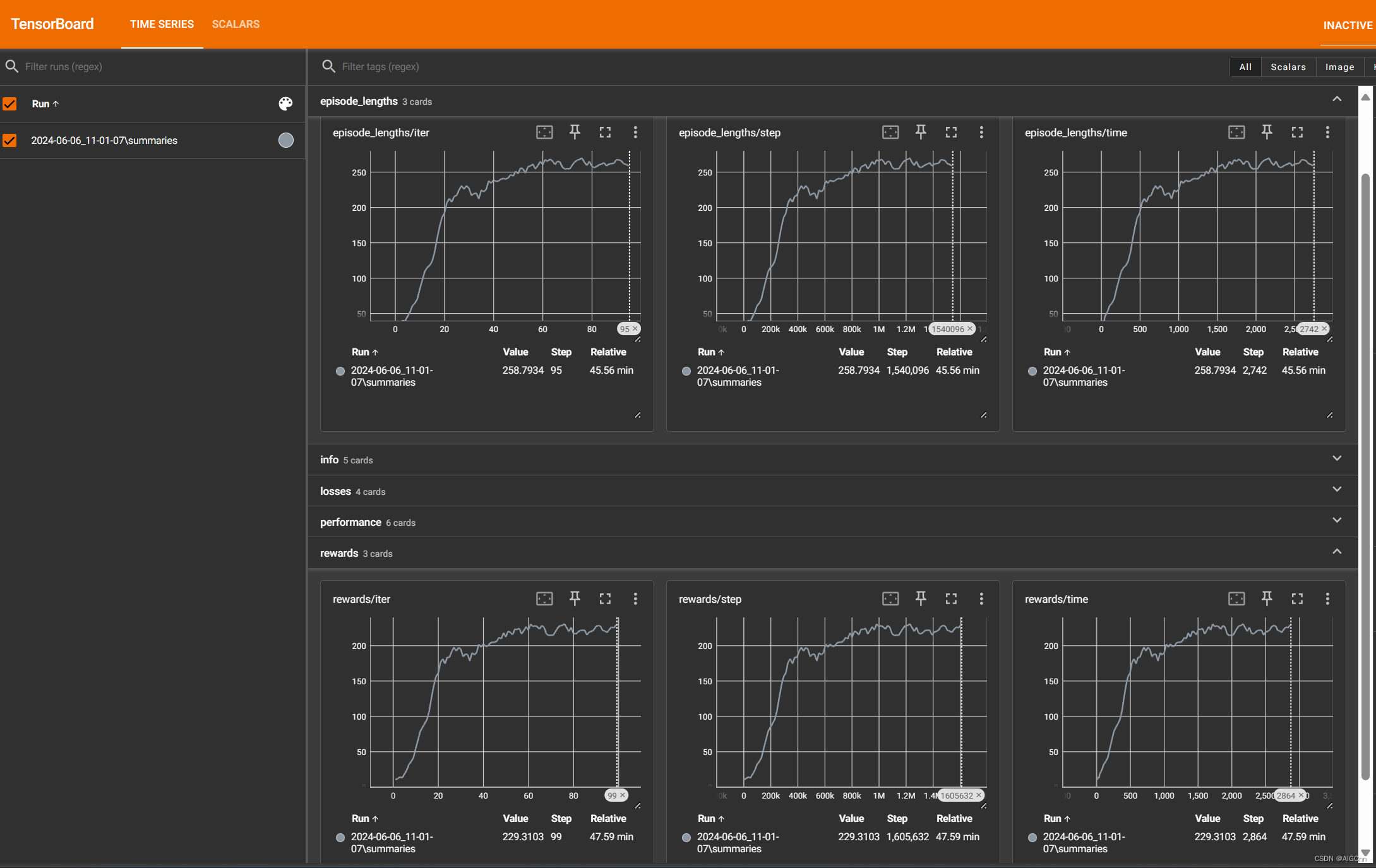Open the run color palette settings
Image resolution: width=1376 pixels, height=868 pixels.
point(285,104)
